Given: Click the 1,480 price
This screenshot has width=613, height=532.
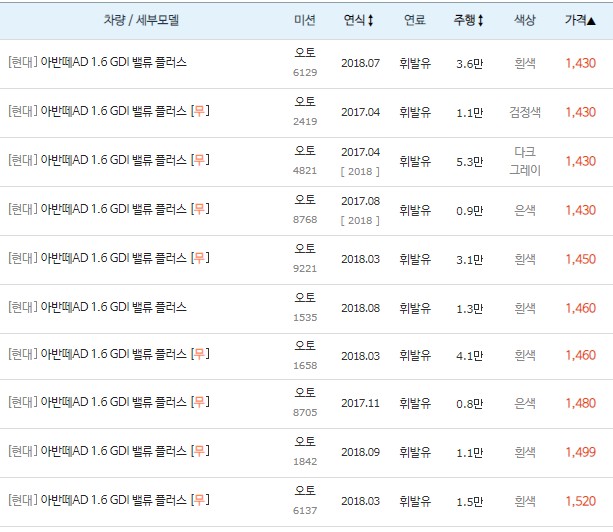Looking at the screenshot, I should pyautogui.click(x=581, y=403).
